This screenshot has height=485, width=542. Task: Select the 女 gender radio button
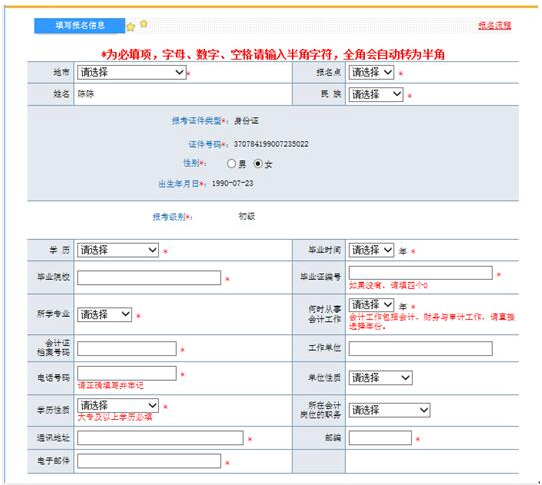pyautogui.click(x=258, y=164)
